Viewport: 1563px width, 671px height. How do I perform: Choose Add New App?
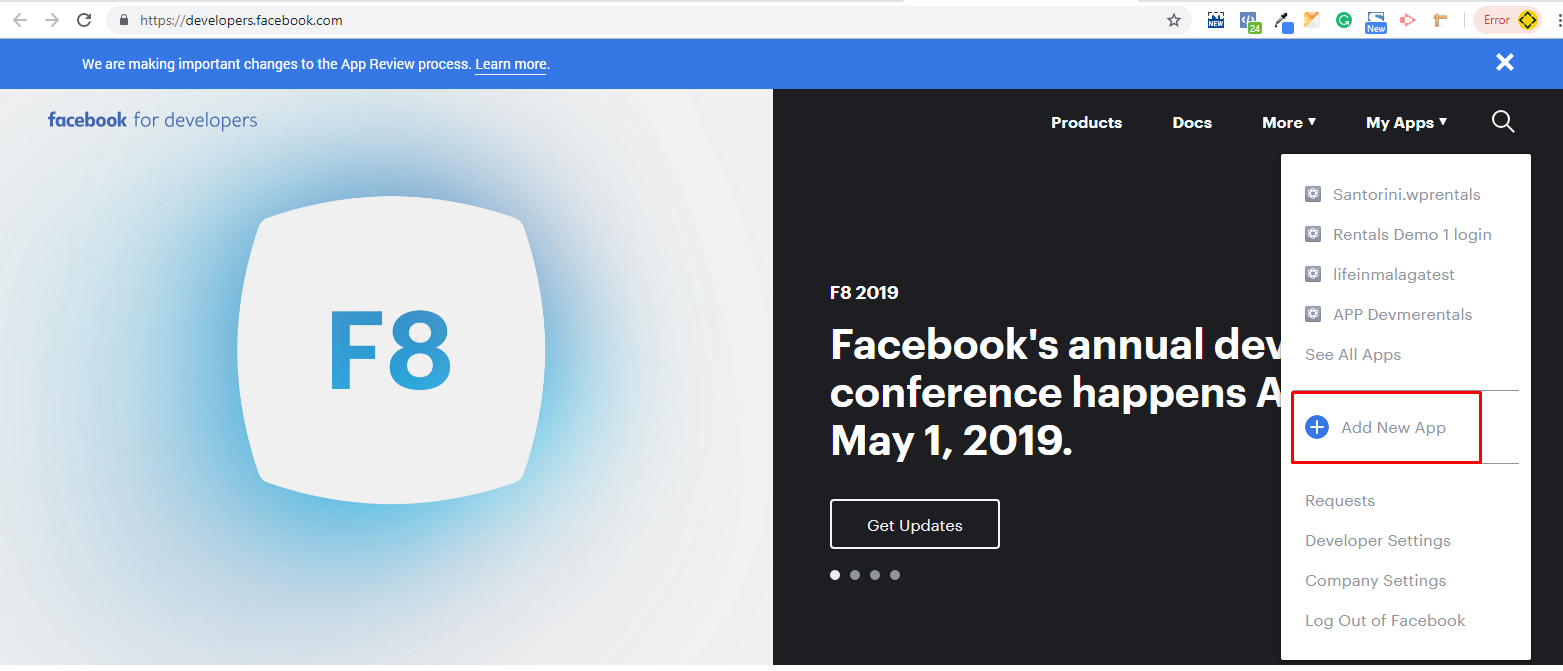(x=1393, y=427)
